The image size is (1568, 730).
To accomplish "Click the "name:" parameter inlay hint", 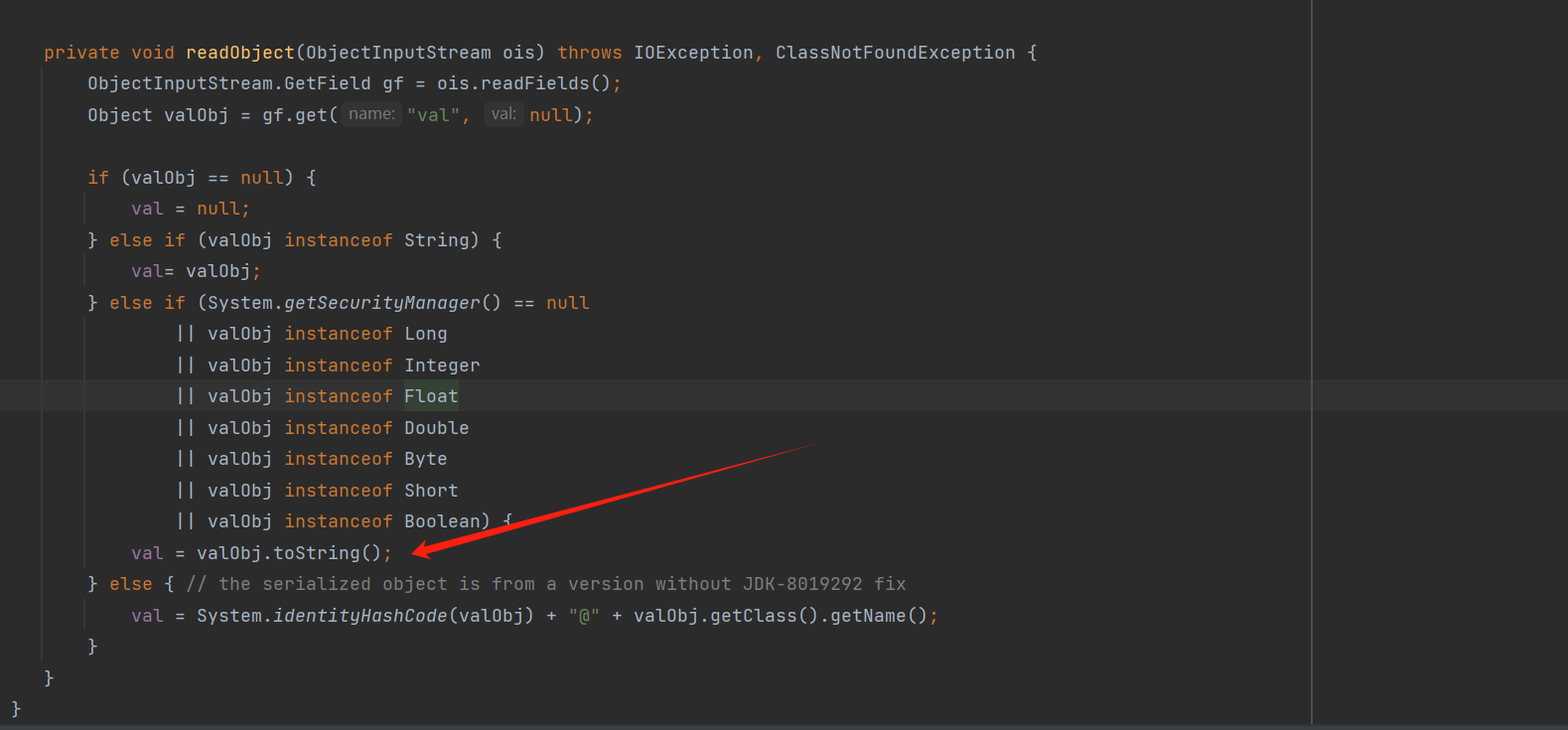I will pos(371,114).
